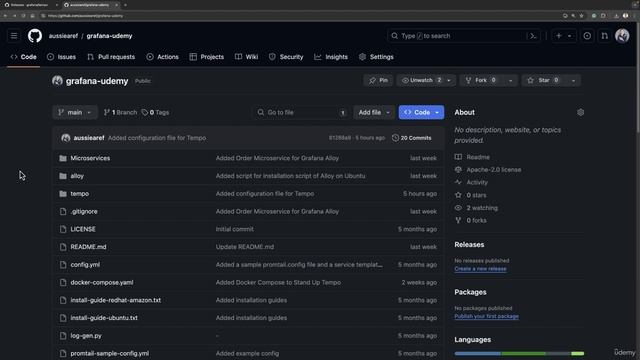The image size is (640, 360).
Task: Open the docker-compose.yaml file
Action: tap(102, 282)
